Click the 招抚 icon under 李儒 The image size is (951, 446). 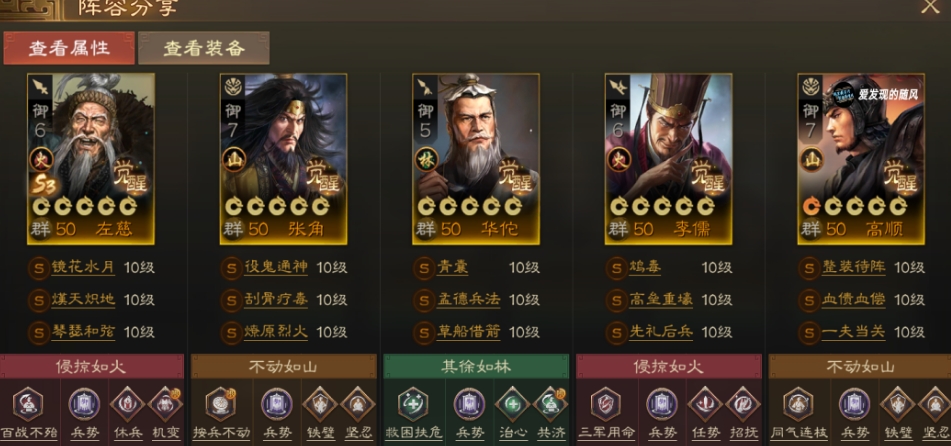(743, 404)
